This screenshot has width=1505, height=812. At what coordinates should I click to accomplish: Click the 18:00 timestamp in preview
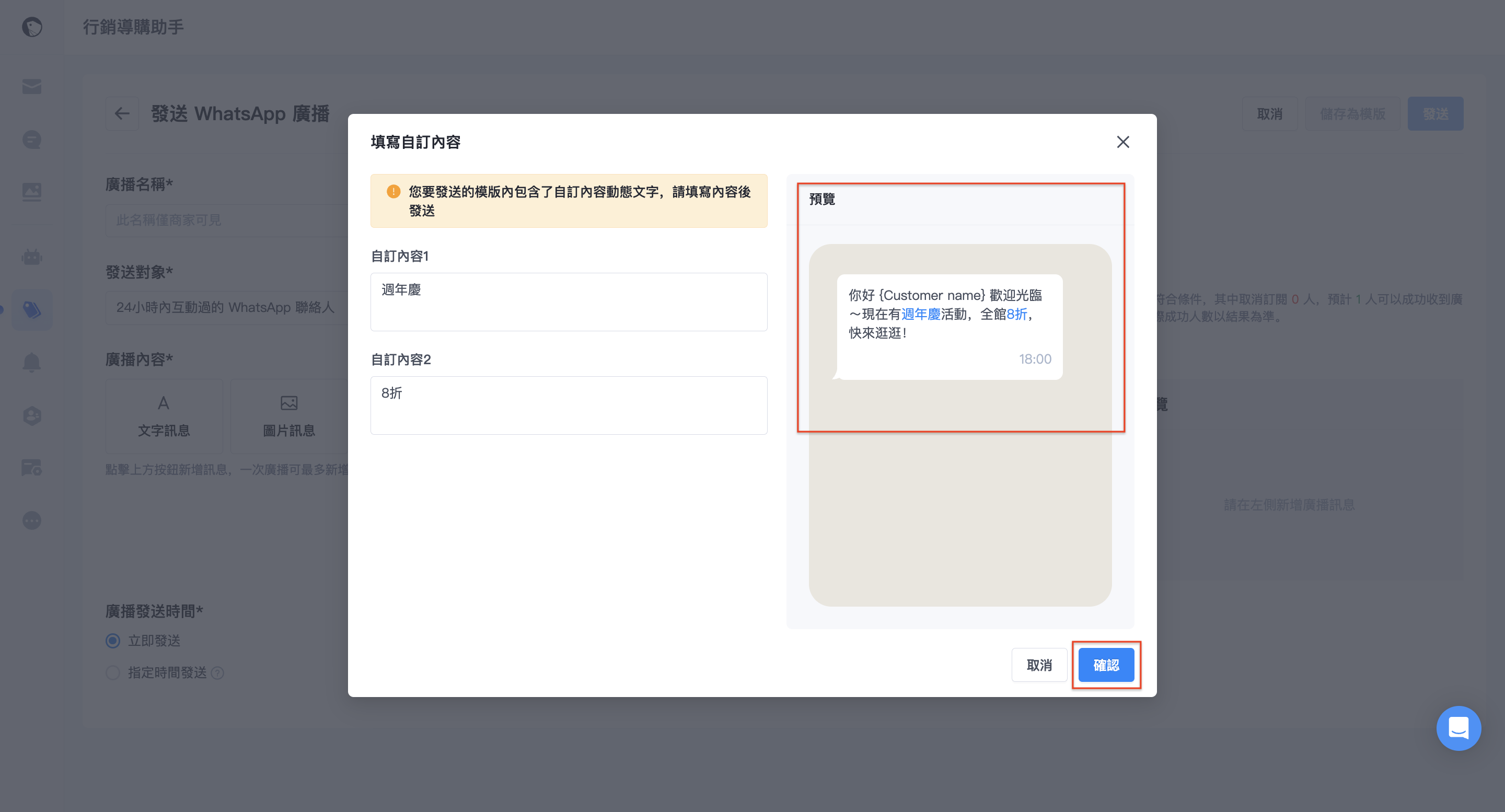1035,358
